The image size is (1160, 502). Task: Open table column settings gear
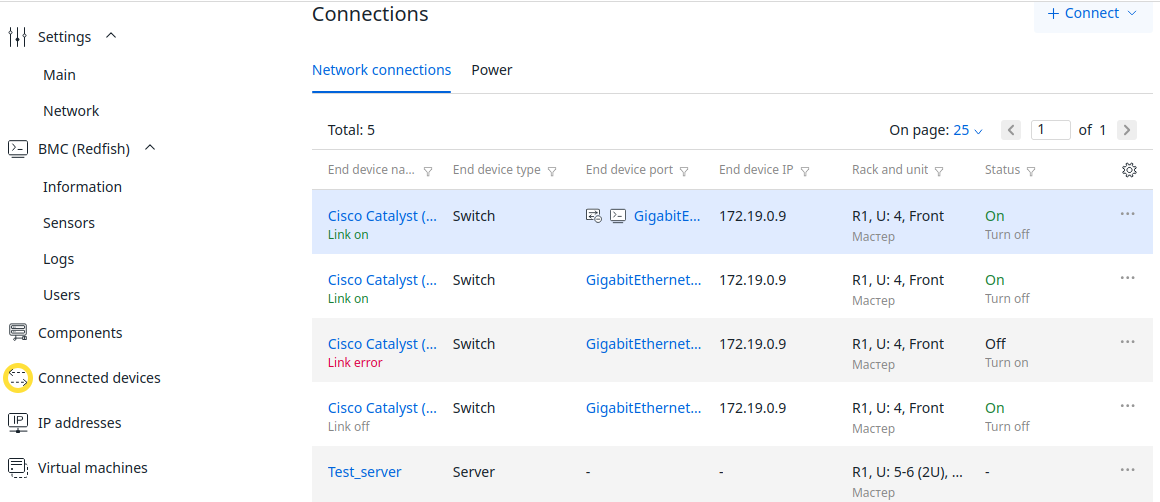pos(1129,170)
